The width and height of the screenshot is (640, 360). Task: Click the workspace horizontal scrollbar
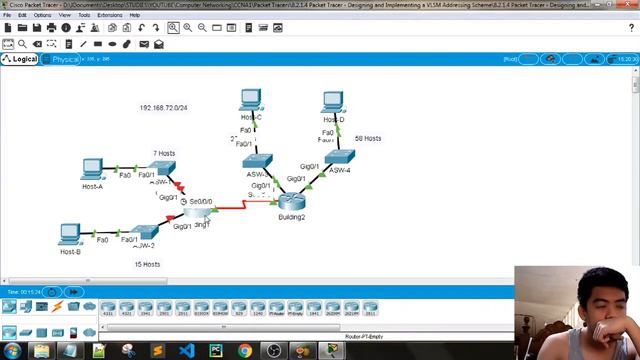[88, 281]
